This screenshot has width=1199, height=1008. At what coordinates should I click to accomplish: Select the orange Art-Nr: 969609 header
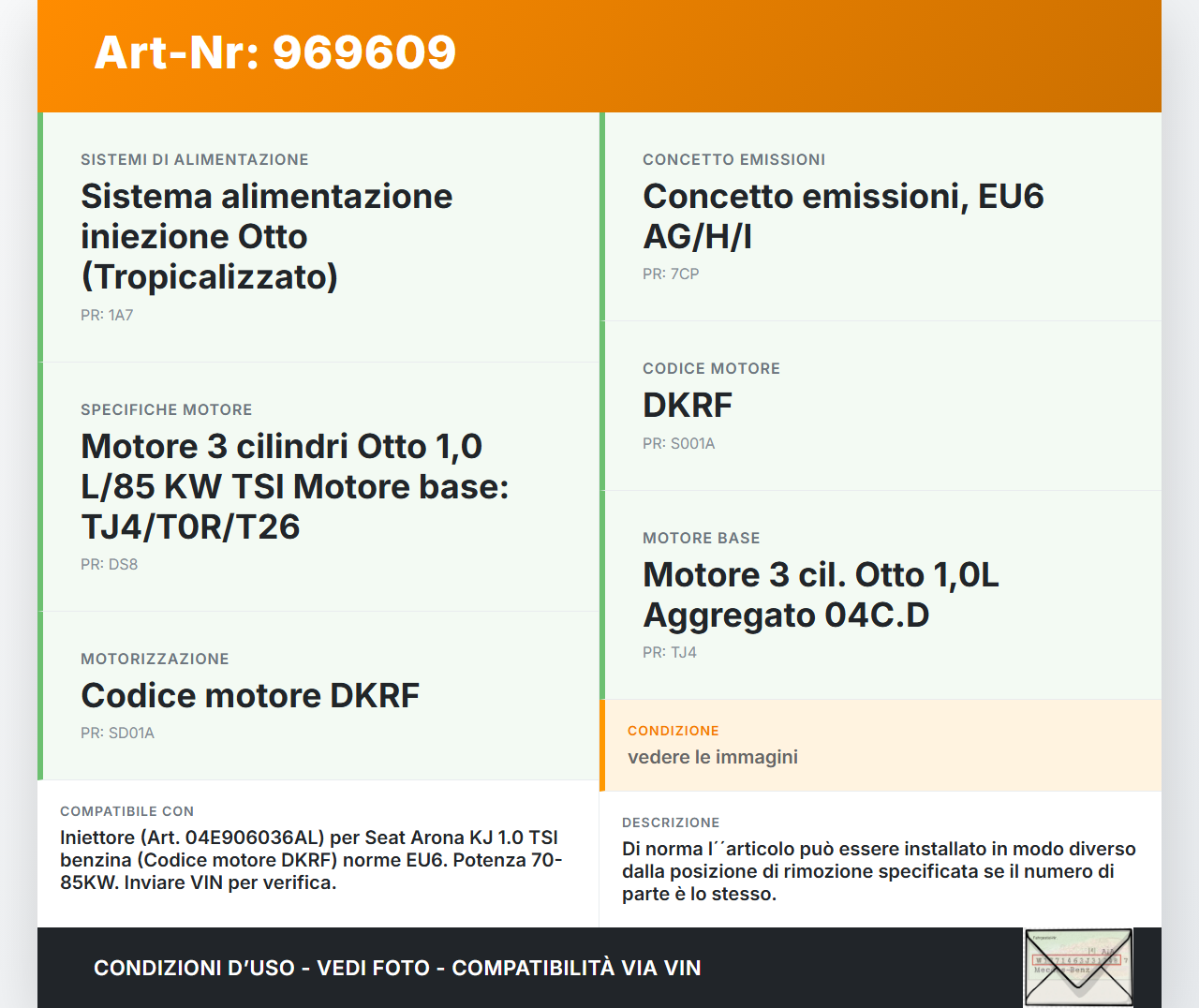[x=274, y=53]
